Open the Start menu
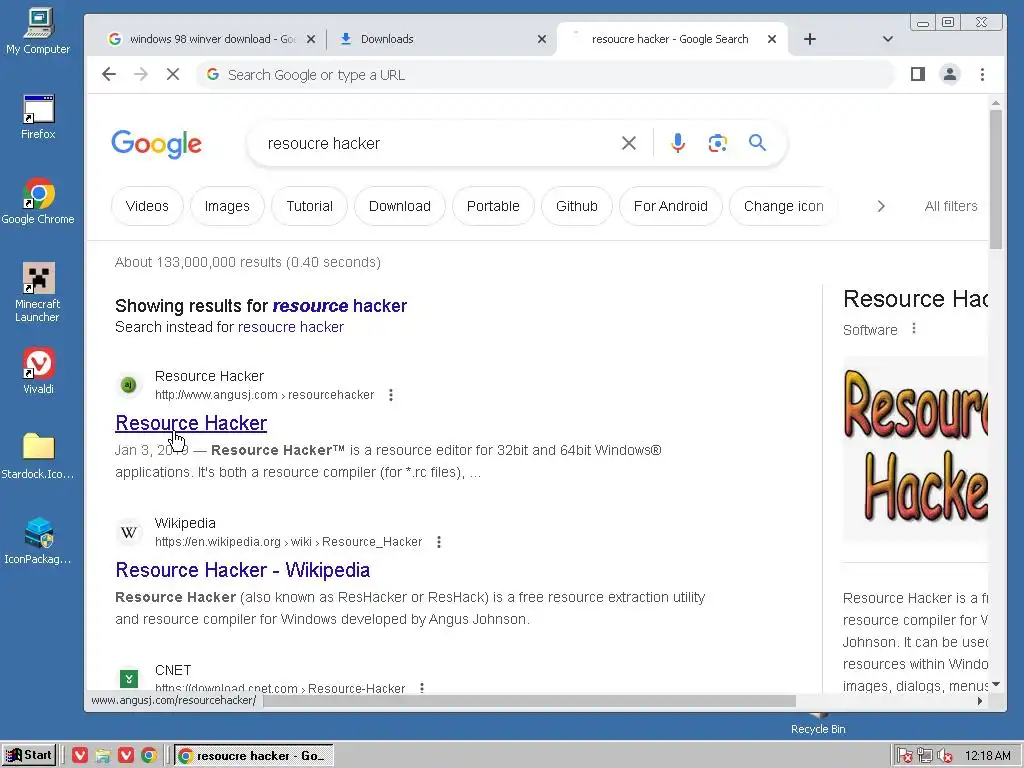 pos(29,755)
